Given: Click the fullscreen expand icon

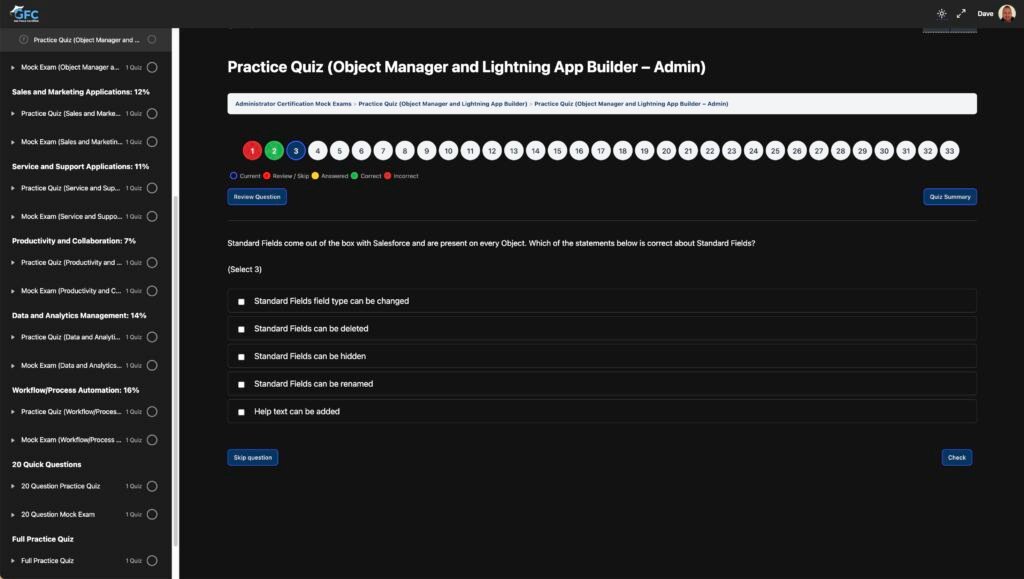Looking at the screenshot, I should 961,14.
